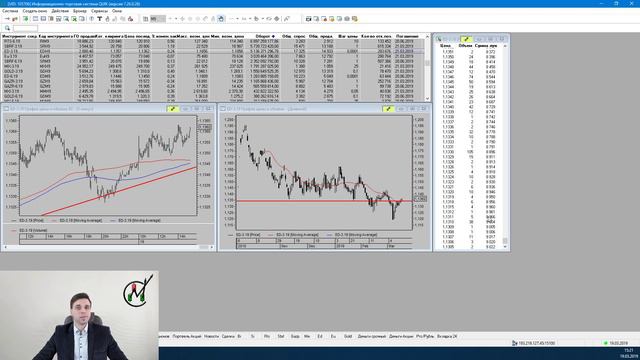
Task: Select the GAZR-3.19 row in the instruments table
Action: pyautogui.click(x=213, y=81)
